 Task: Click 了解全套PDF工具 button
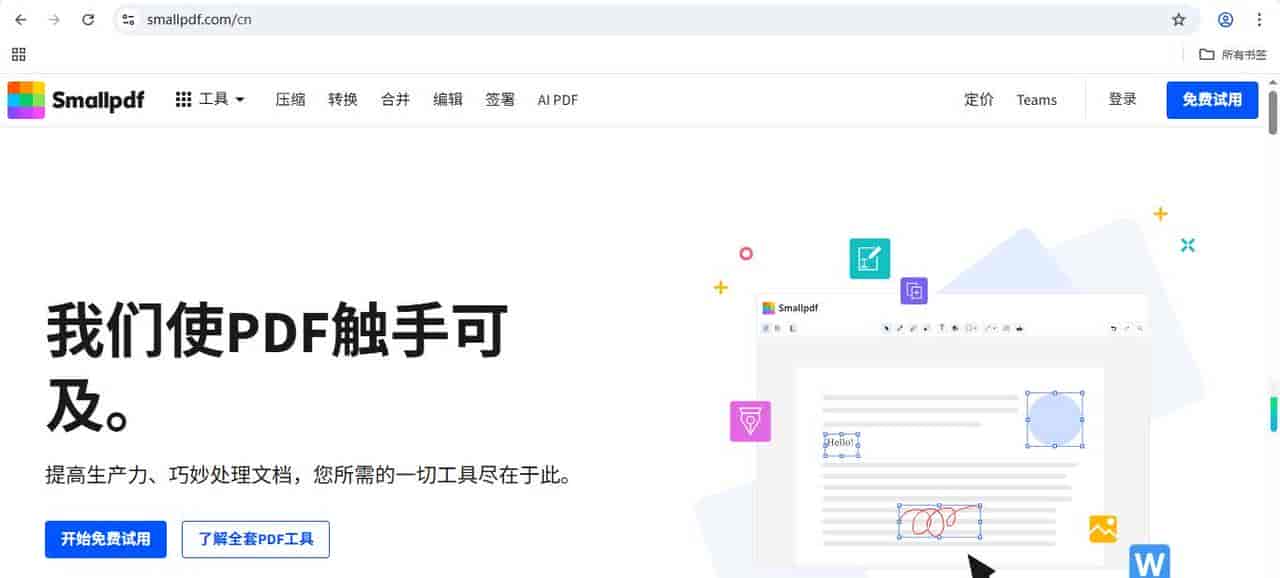256,539
